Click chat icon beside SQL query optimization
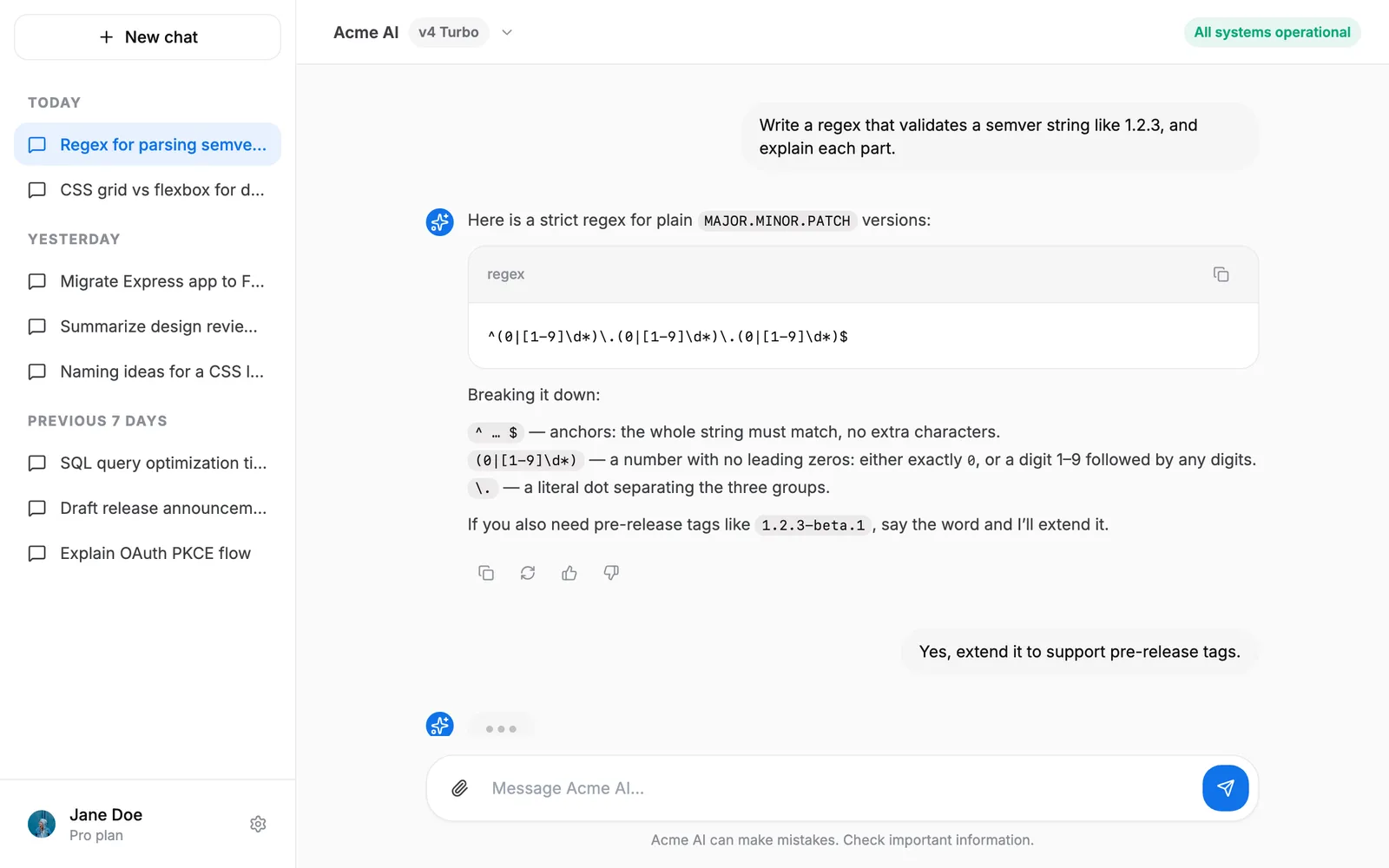 tap(37, 463)
